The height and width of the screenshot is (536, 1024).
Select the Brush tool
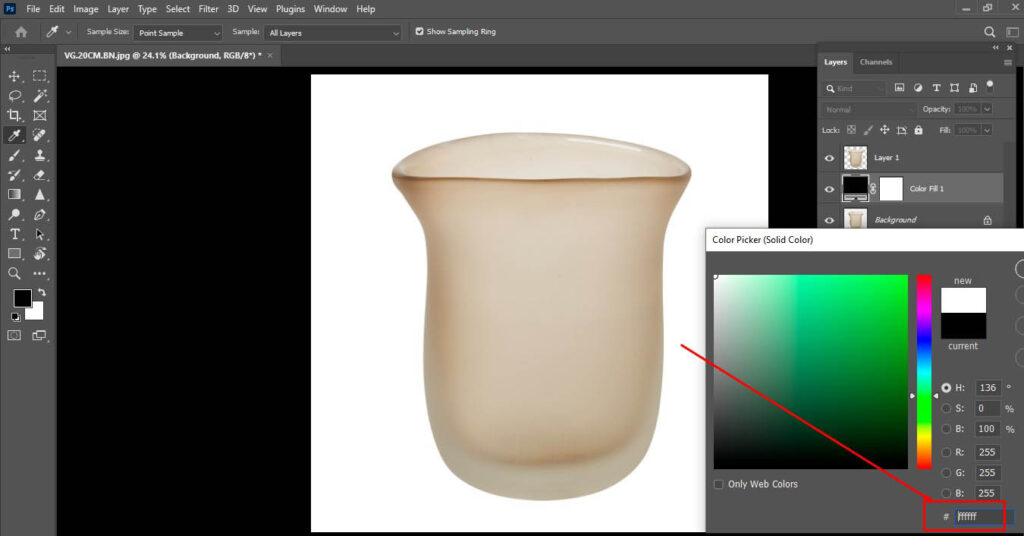pos(14,155)
